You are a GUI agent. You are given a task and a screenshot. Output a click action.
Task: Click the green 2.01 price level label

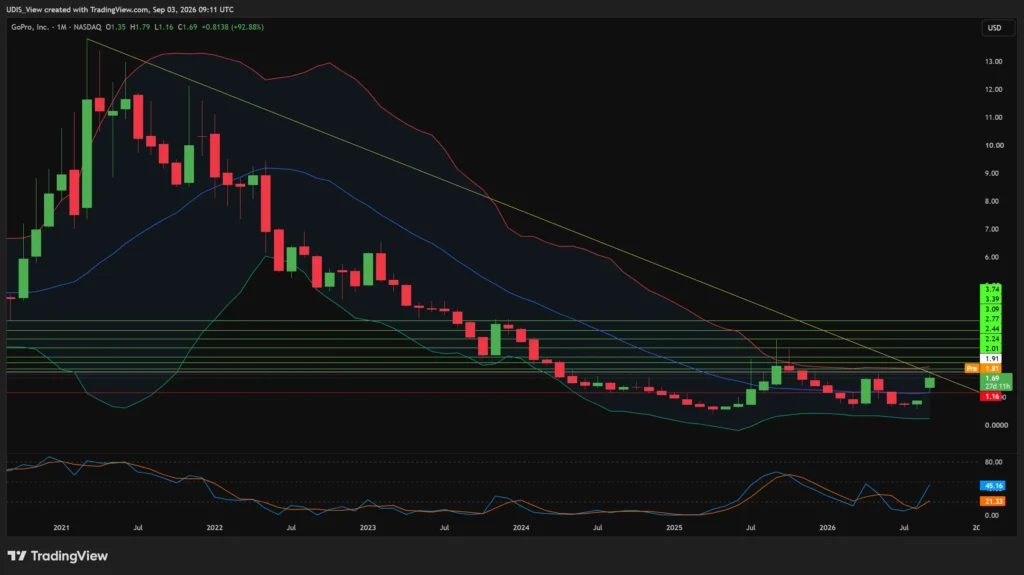tap(992, 349)
